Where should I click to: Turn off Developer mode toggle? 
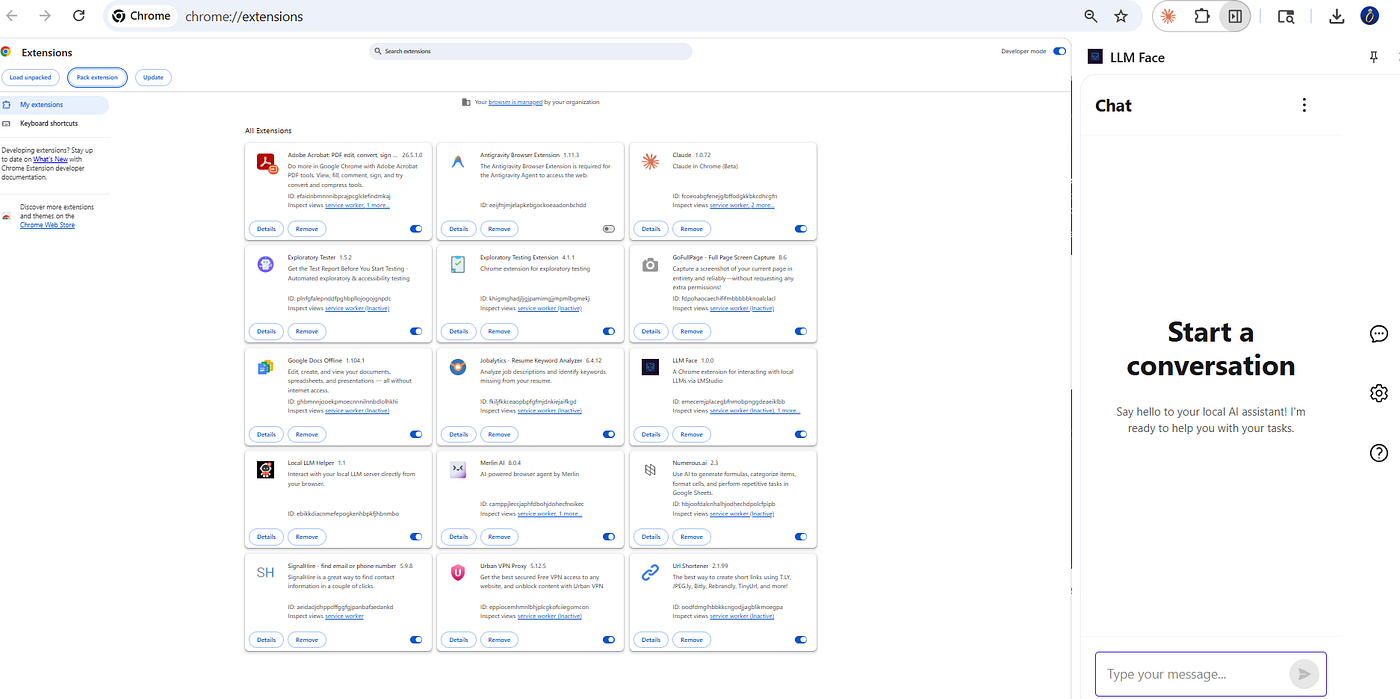tap(1059, 51)
